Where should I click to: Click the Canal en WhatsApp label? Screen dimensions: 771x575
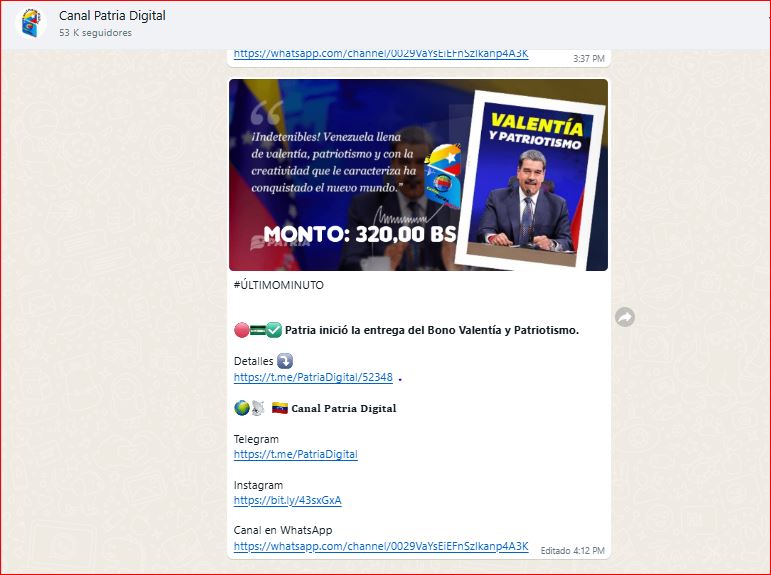pos(283,530)
